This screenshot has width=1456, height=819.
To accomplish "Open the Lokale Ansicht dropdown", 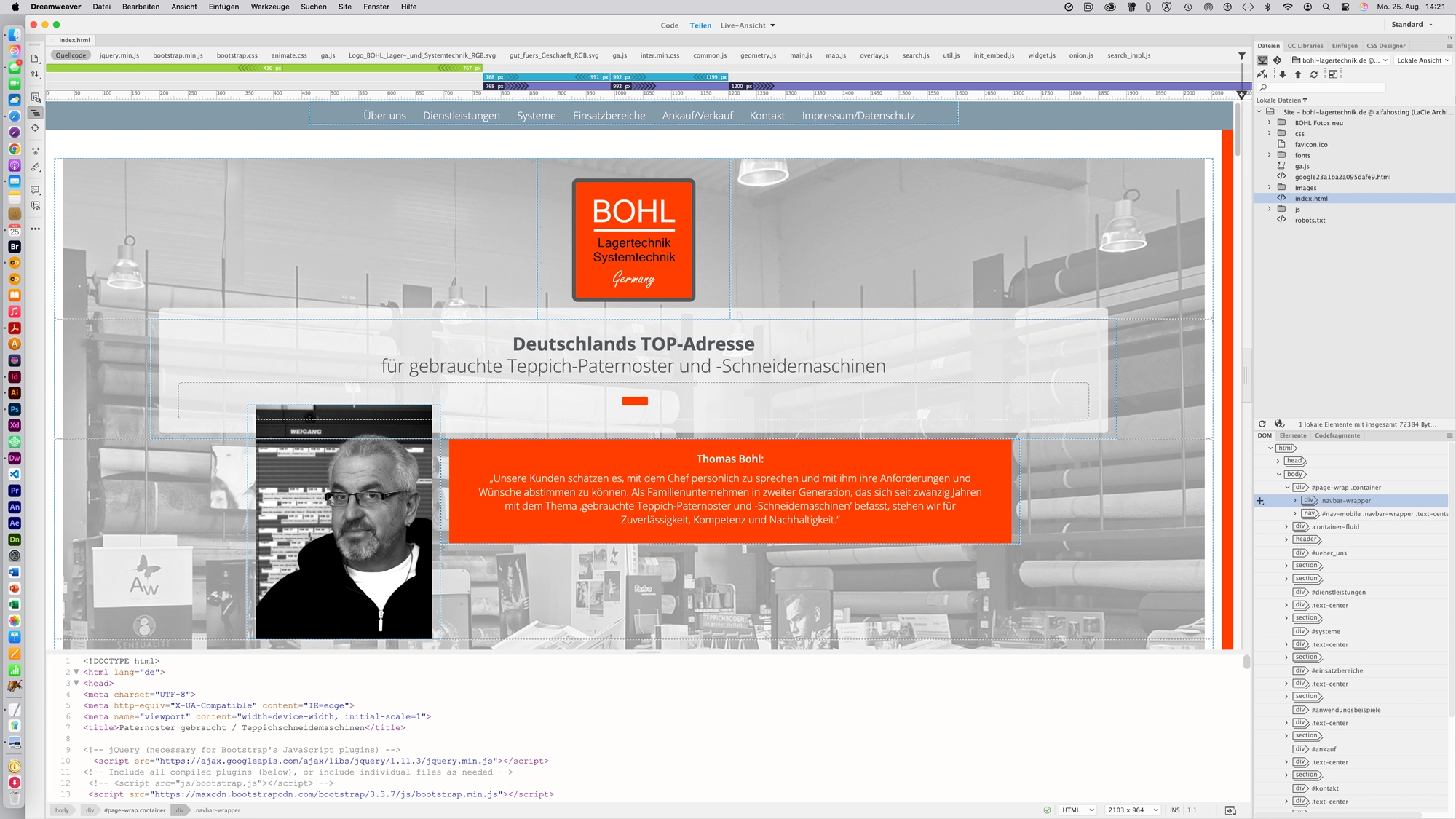I will (1421, 60).
